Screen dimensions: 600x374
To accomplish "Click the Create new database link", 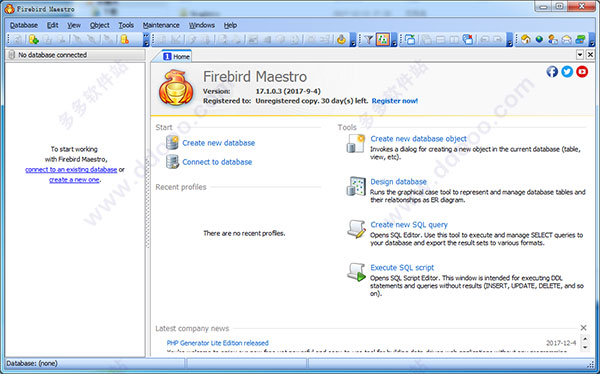I will click(x=218, y=143).
